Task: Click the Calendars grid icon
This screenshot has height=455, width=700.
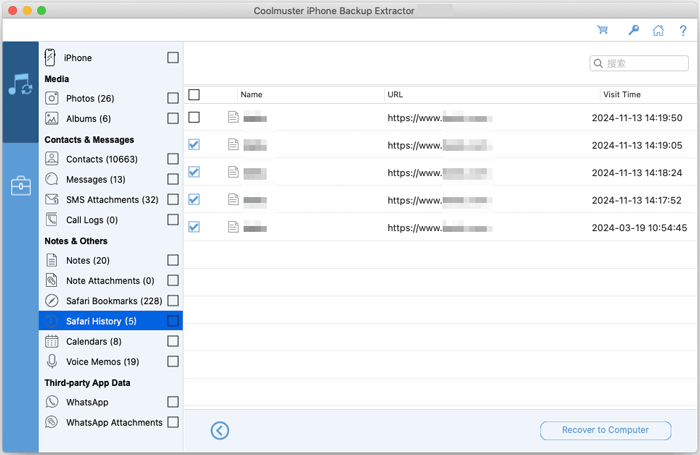Action: click(x=52, y=341)
